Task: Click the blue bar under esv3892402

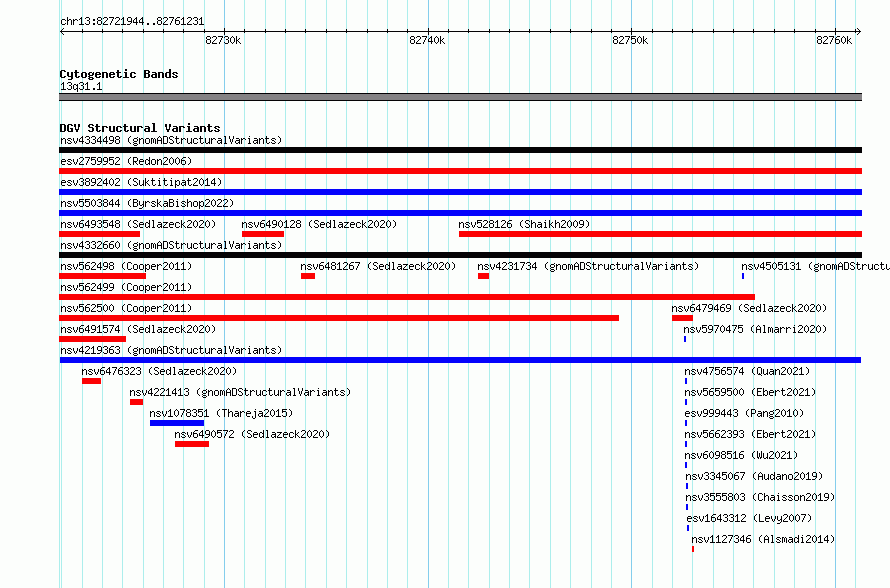Action: pos(460,192)
